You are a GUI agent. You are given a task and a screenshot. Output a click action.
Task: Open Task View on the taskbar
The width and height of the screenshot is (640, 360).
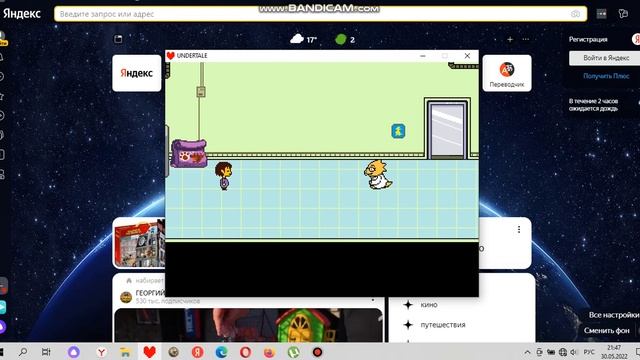pyautogui.click(x=46, y=352)
